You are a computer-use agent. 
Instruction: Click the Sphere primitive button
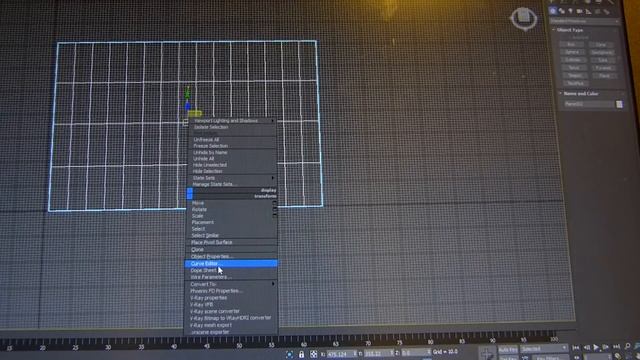pyautogui.click(x=572, y=52)
